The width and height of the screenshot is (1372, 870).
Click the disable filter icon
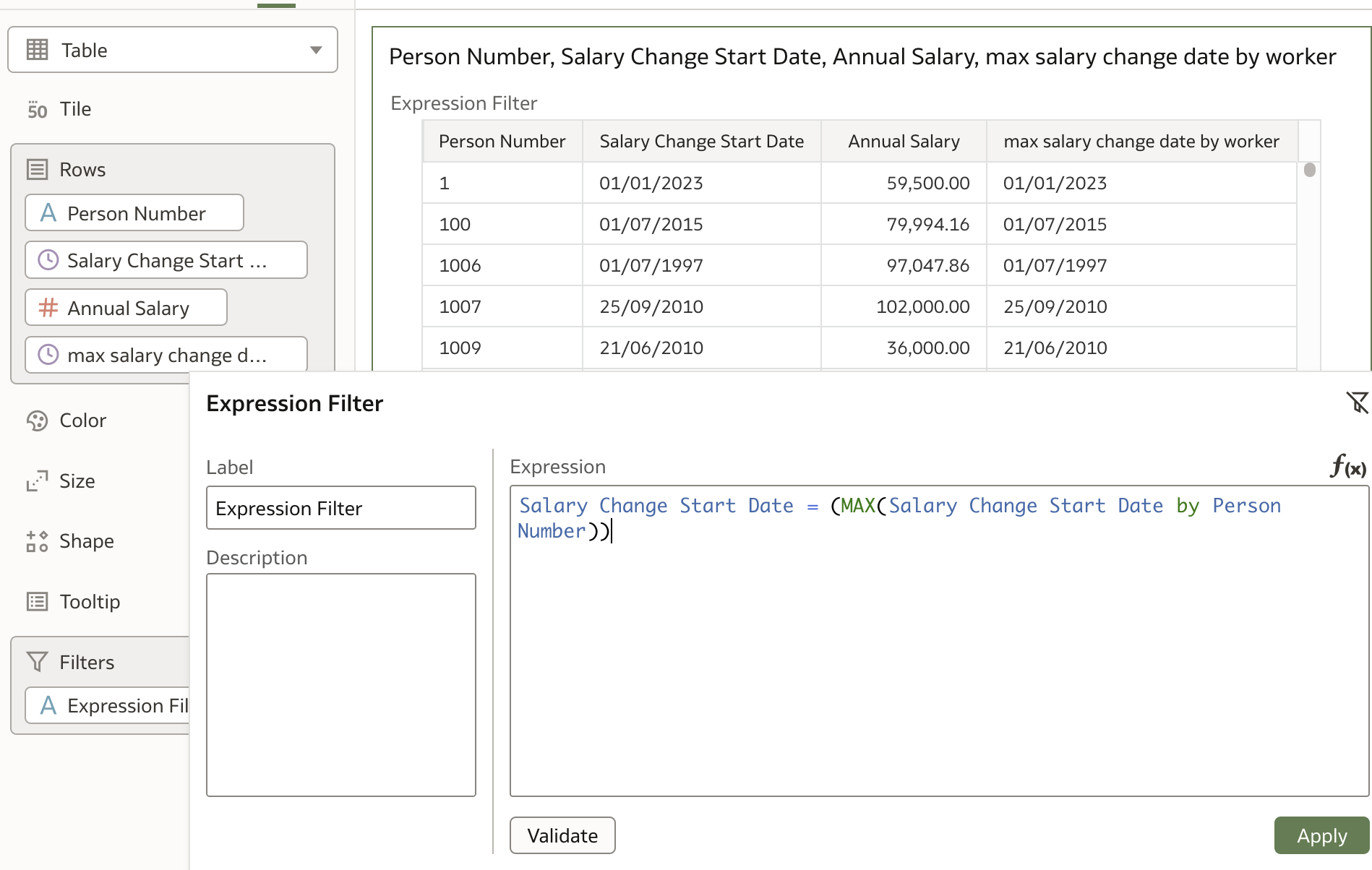tap(1357, 403)
